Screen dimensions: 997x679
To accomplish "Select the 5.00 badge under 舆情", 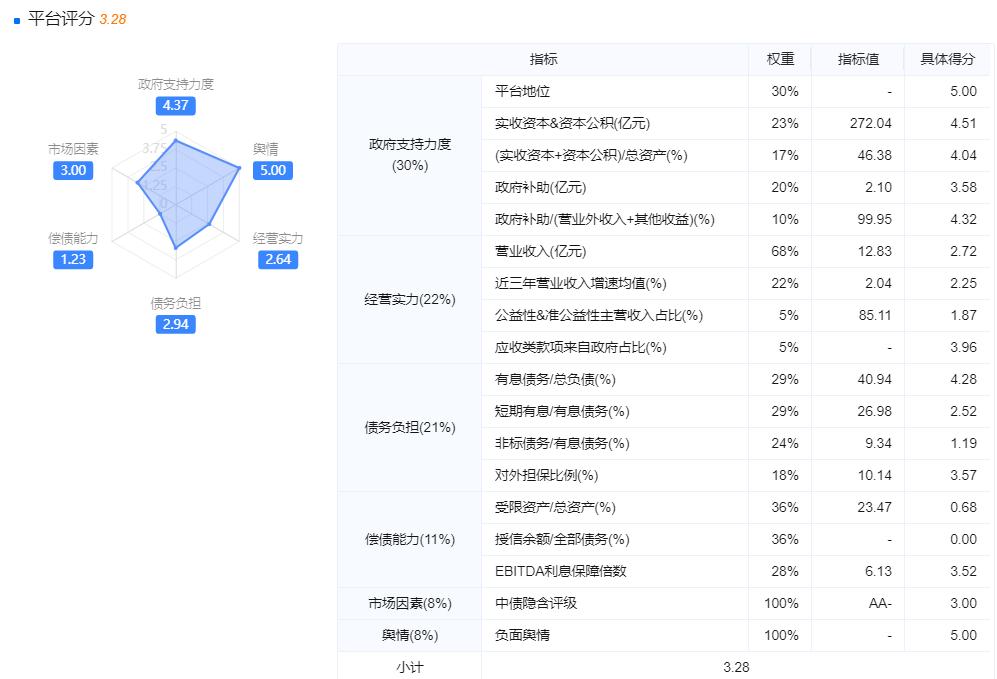I will [x=272, y=170].
